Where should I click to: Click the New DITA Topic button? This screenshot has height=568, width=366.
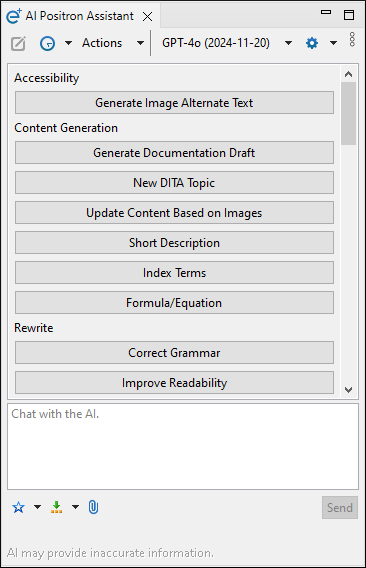tap(174, 183)
